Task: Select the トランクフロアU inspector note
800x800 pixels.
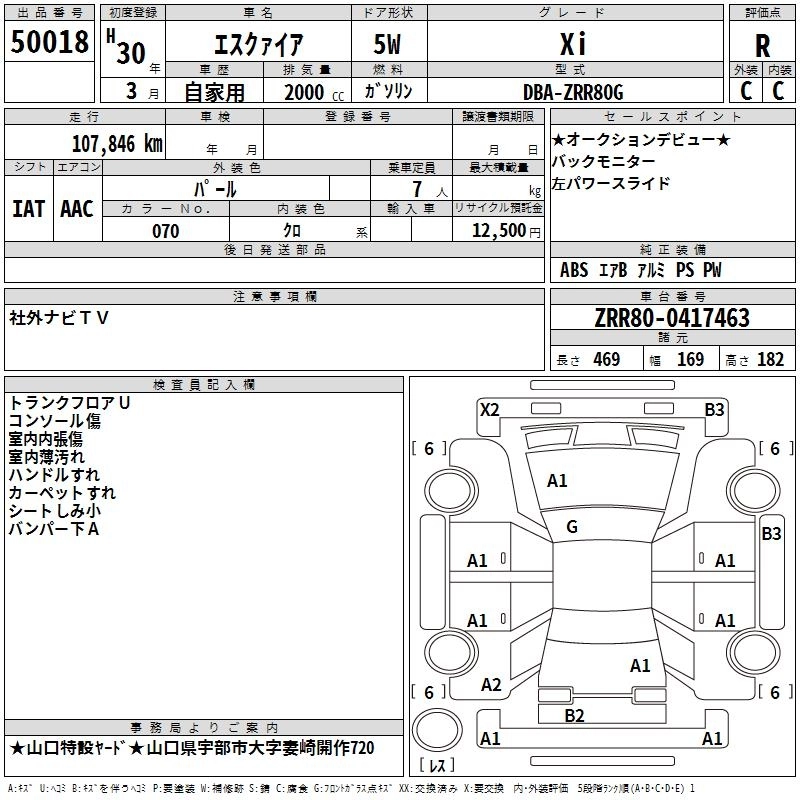Action: pos(70,402)
